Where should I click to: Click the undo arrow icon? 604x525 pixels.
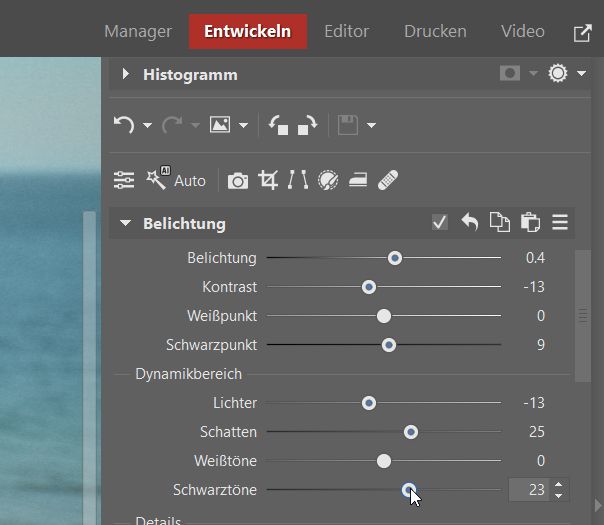point(124,125)
